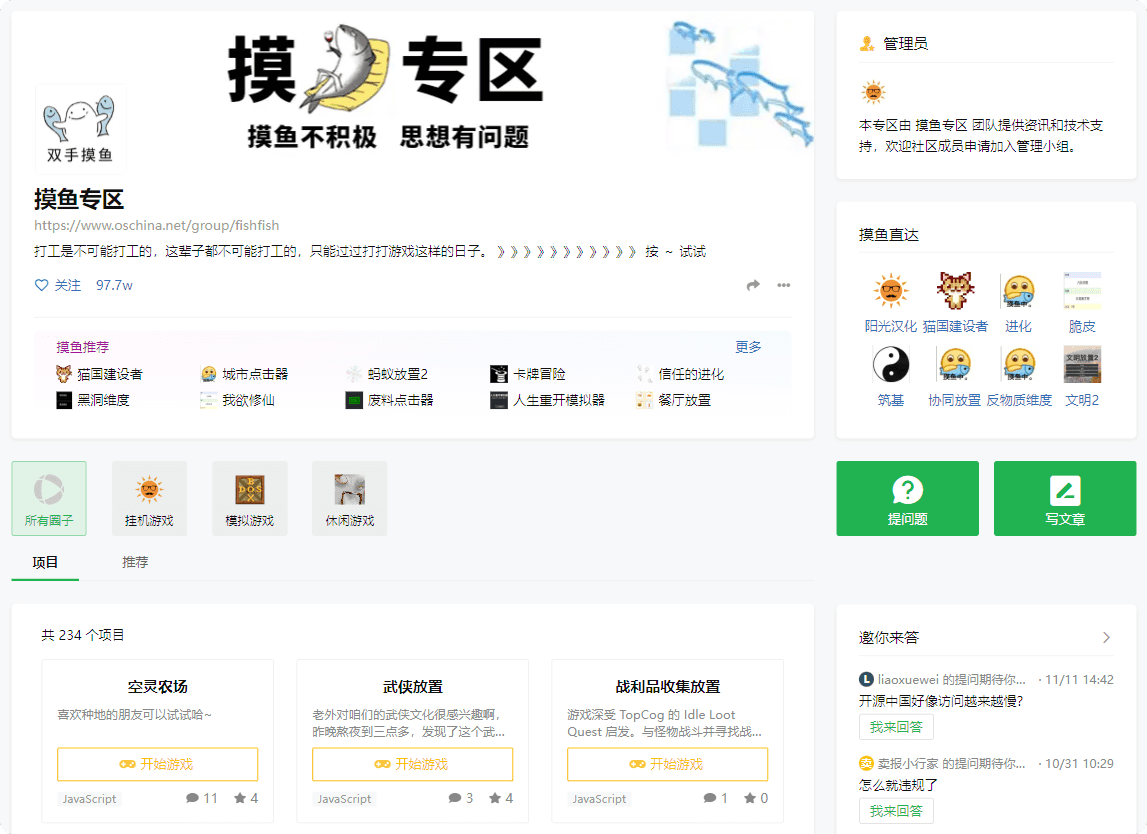Click the share arrow icon

[753, 285]
